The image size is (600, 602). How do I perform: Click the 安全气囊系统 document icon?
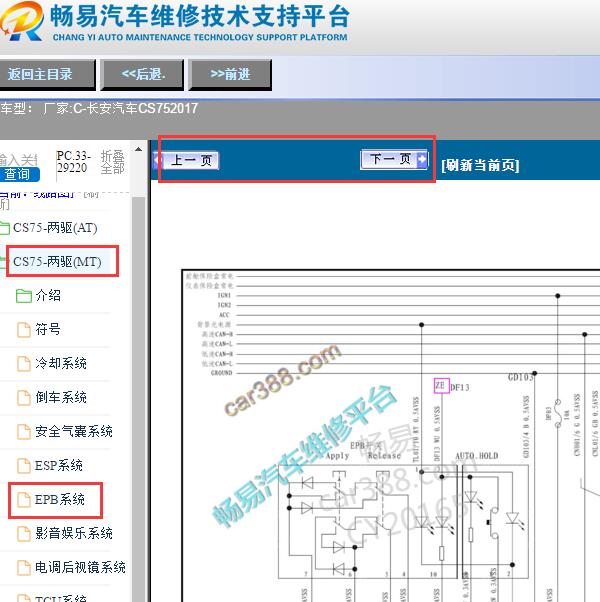click(24, 432)
